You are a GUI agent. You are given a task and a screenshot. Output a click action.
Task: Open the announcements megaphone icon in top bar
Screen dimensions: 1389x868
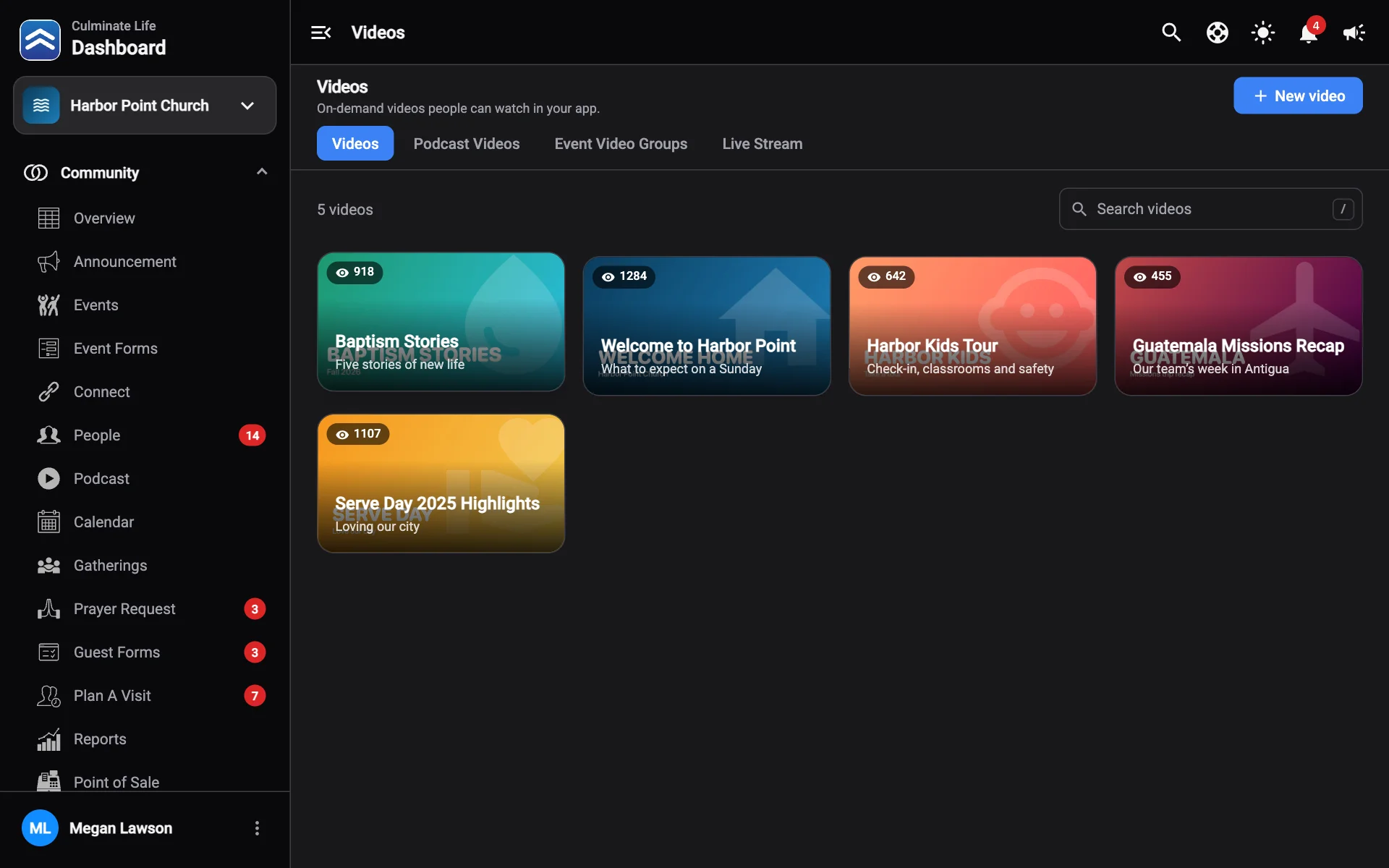click(1354, 33)
